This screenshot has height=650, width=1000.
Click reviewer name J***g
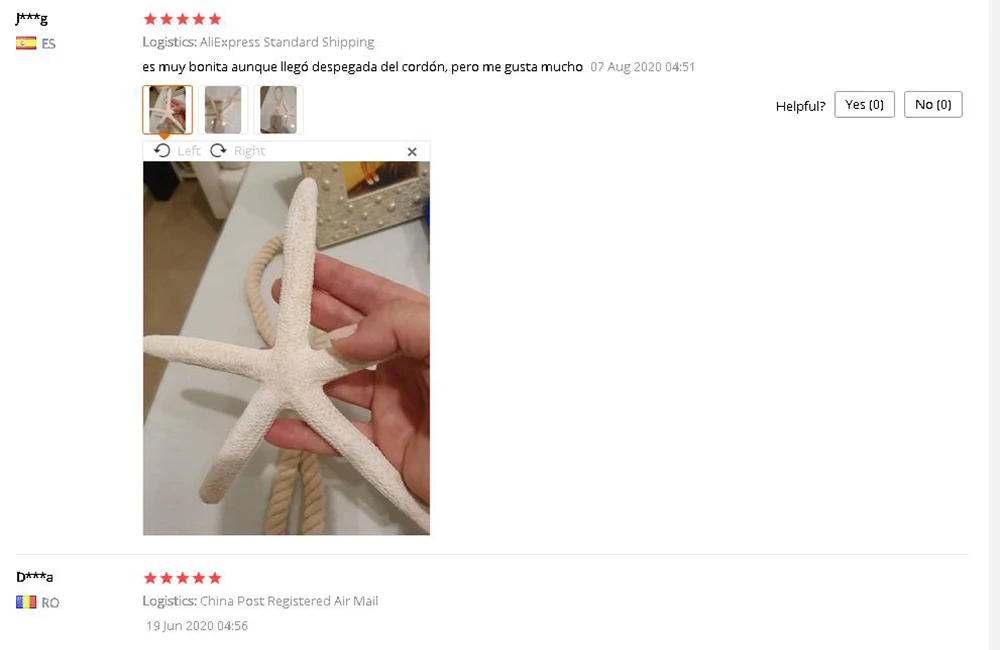(31, 18)
